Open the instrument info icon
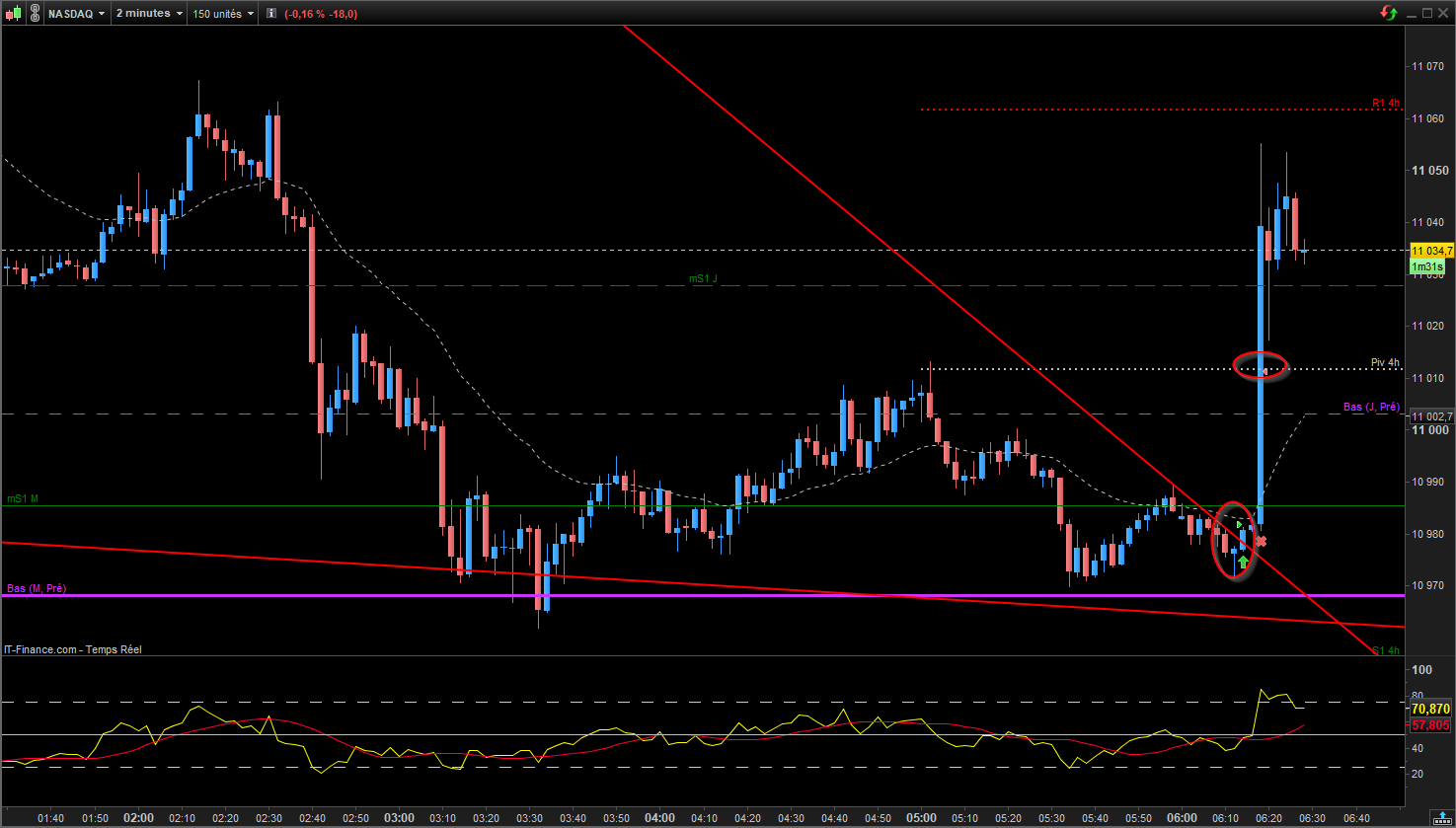This screenshot has width=1456, height=828. pos(270,14)
